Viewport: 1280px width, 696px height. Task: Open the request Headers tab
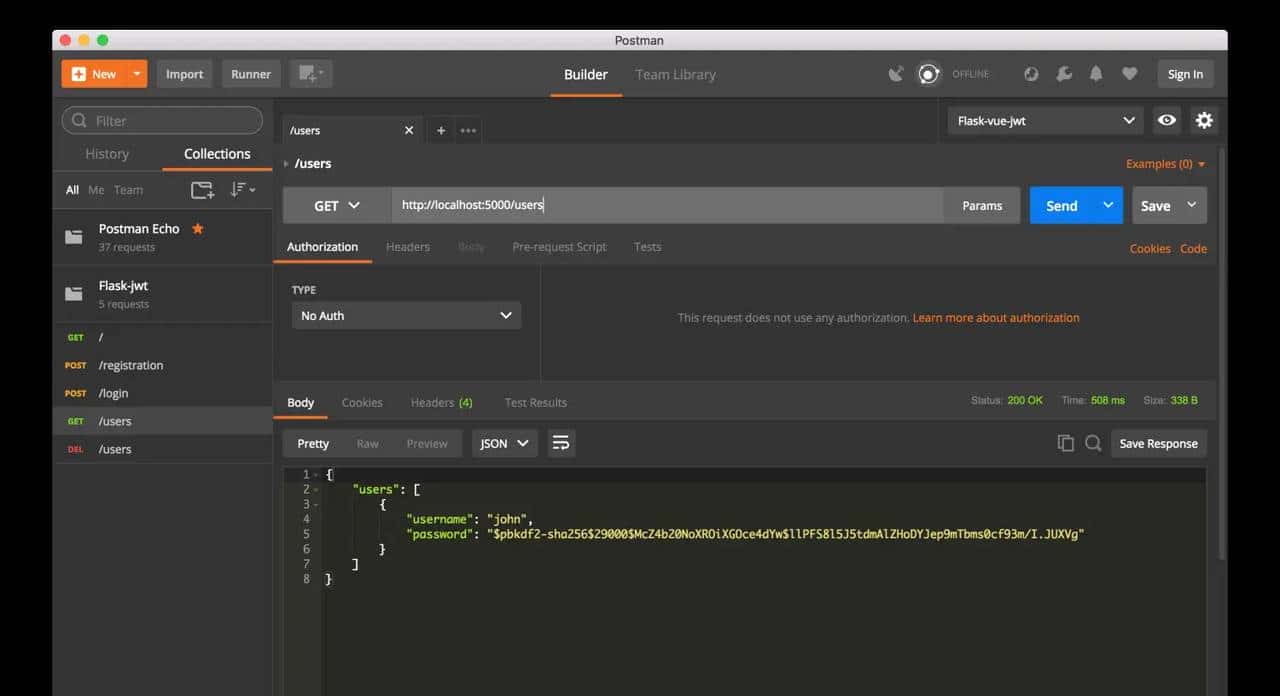(x=408, y=247)
